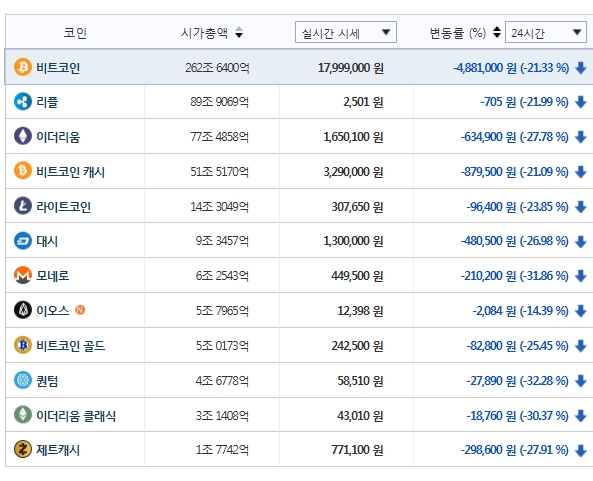
Task: Sort by 시가총액 using the sort arrows
Action: [x=239, y=32]
